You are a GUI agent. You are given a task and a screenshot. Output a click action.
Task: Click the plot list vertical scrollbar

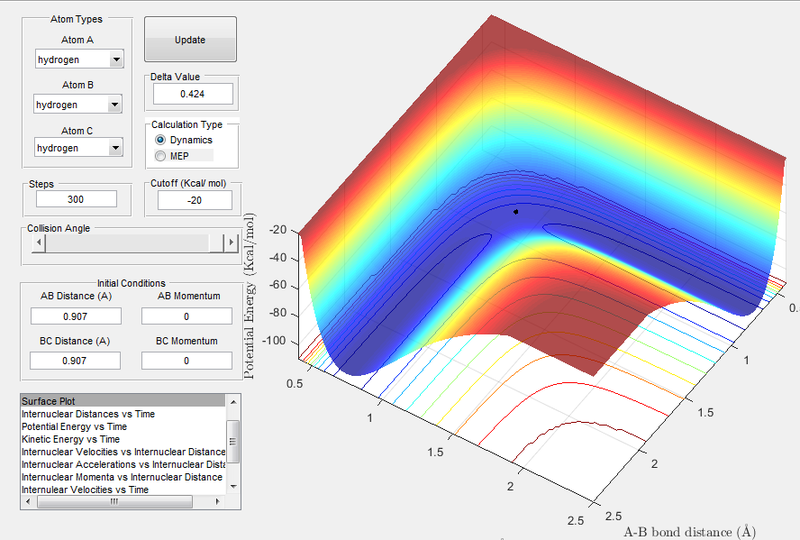[234, 440]
